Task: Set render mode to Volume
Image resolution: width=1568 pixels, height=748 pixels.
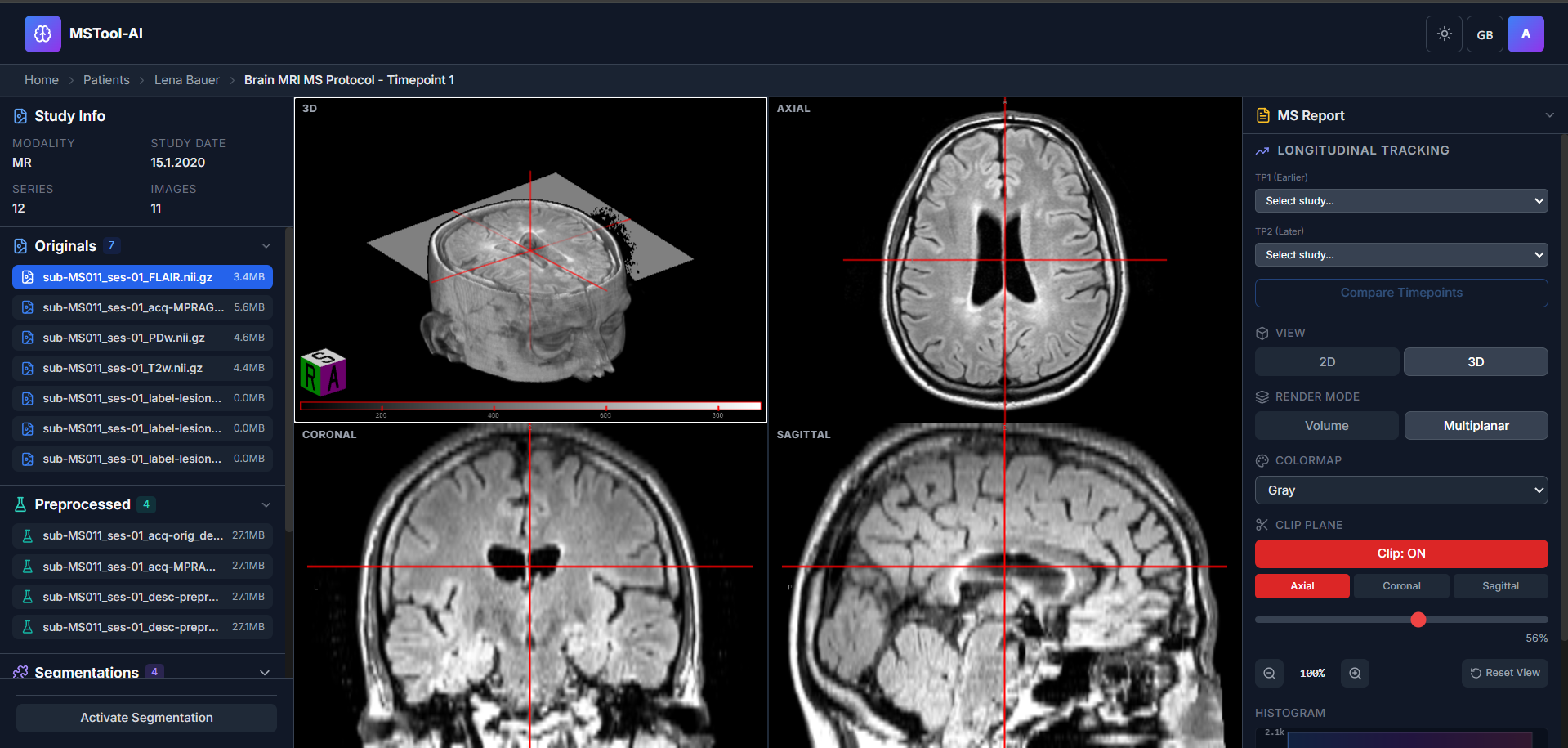Action: point(1327,426)
